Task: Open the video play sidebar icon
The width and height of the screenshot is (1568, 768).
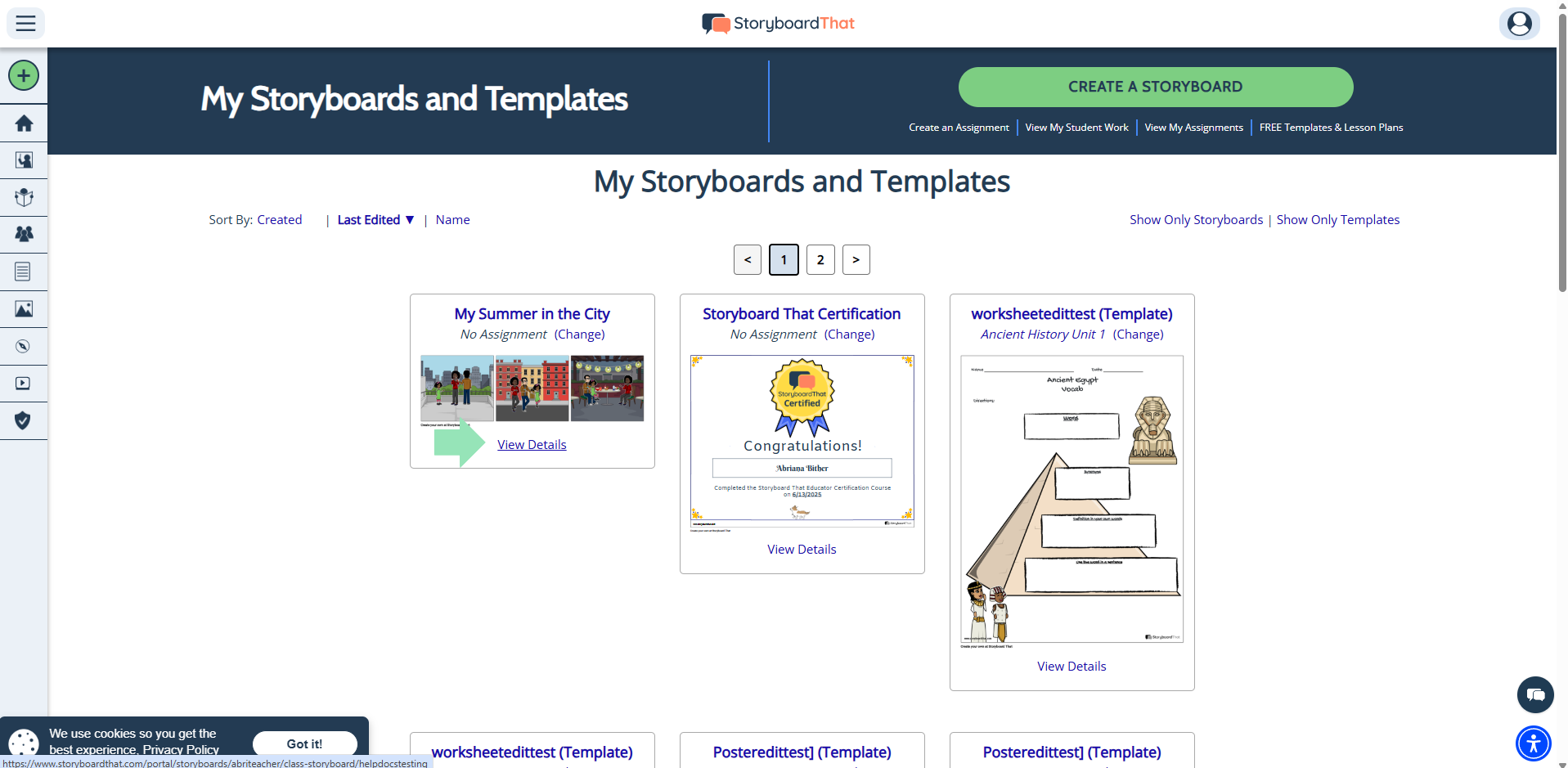Action: 24,384
